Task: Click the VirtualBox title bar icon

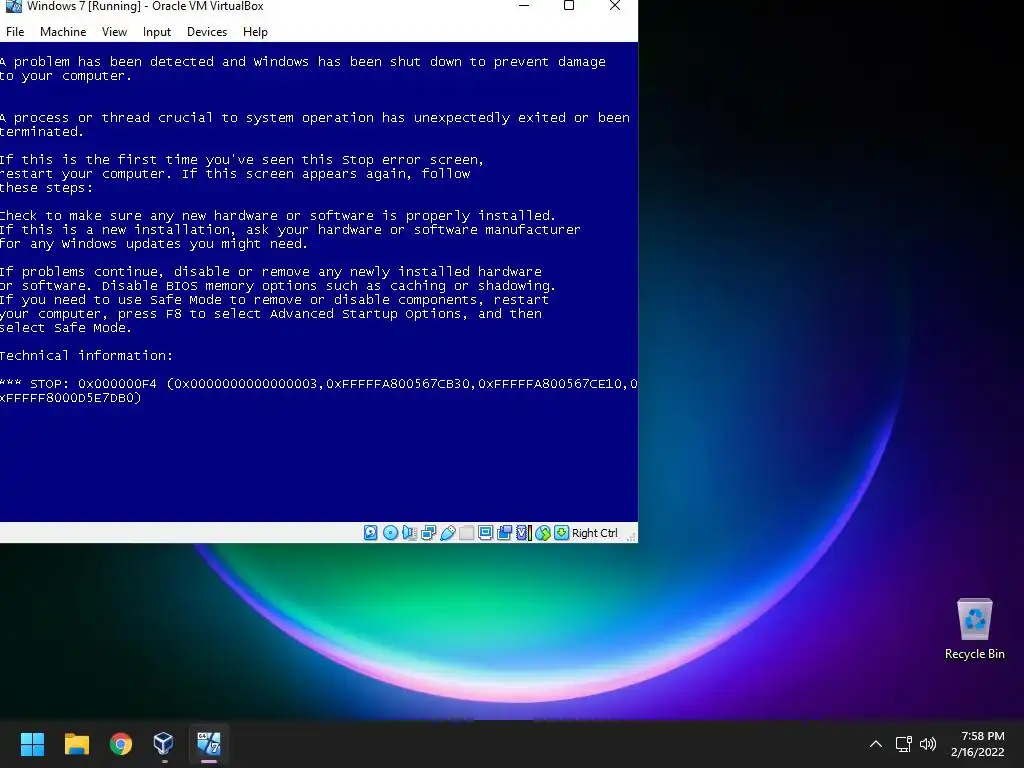Action: pyautogui.click(x=13, y=6)
